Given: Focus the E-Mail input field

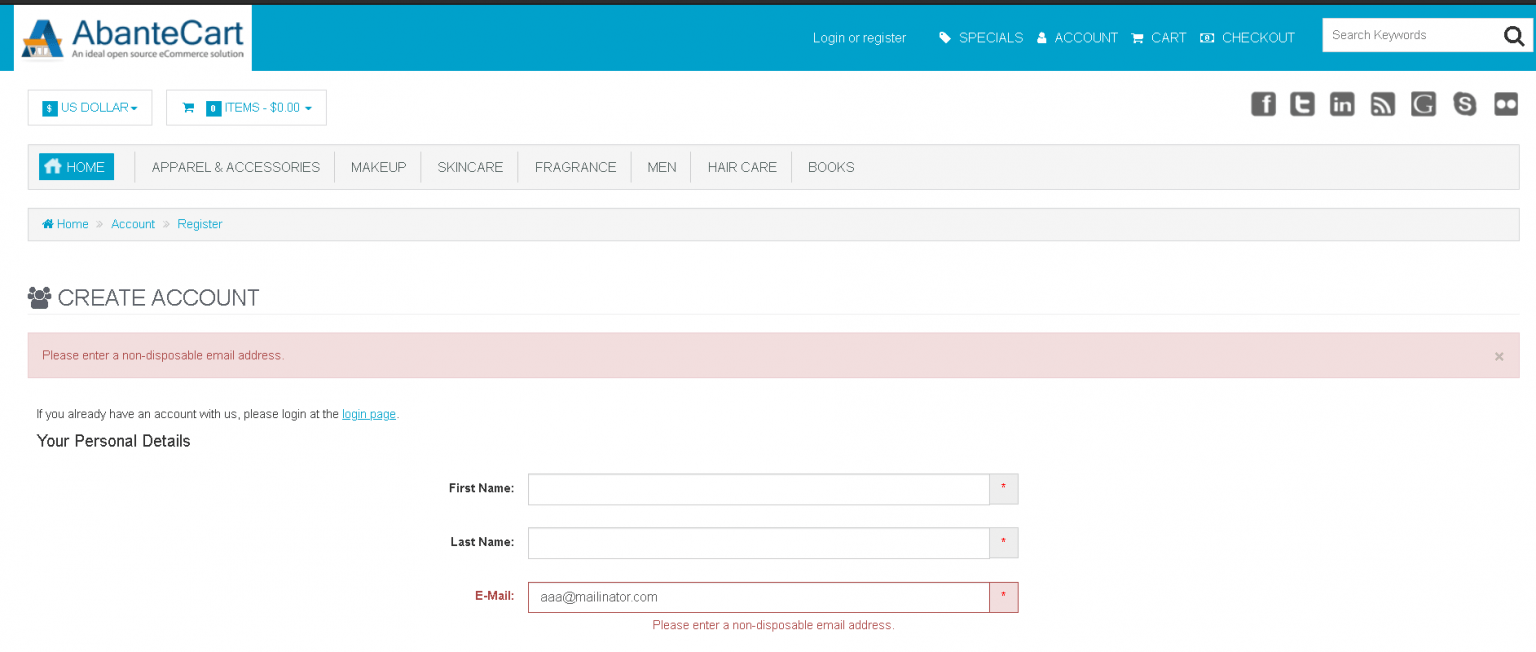Looking at the screenshot, I should tap(758, 597).
